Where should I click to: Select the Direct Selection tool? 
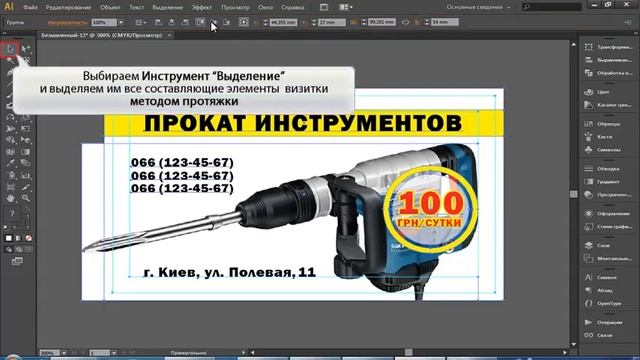[x=26, y=49]
